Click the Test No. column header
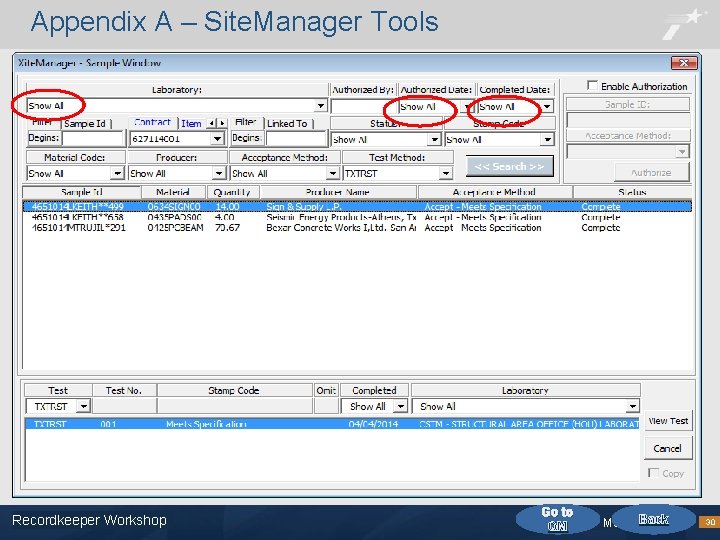This screenshot has width=720, height=540. [124, 390]
